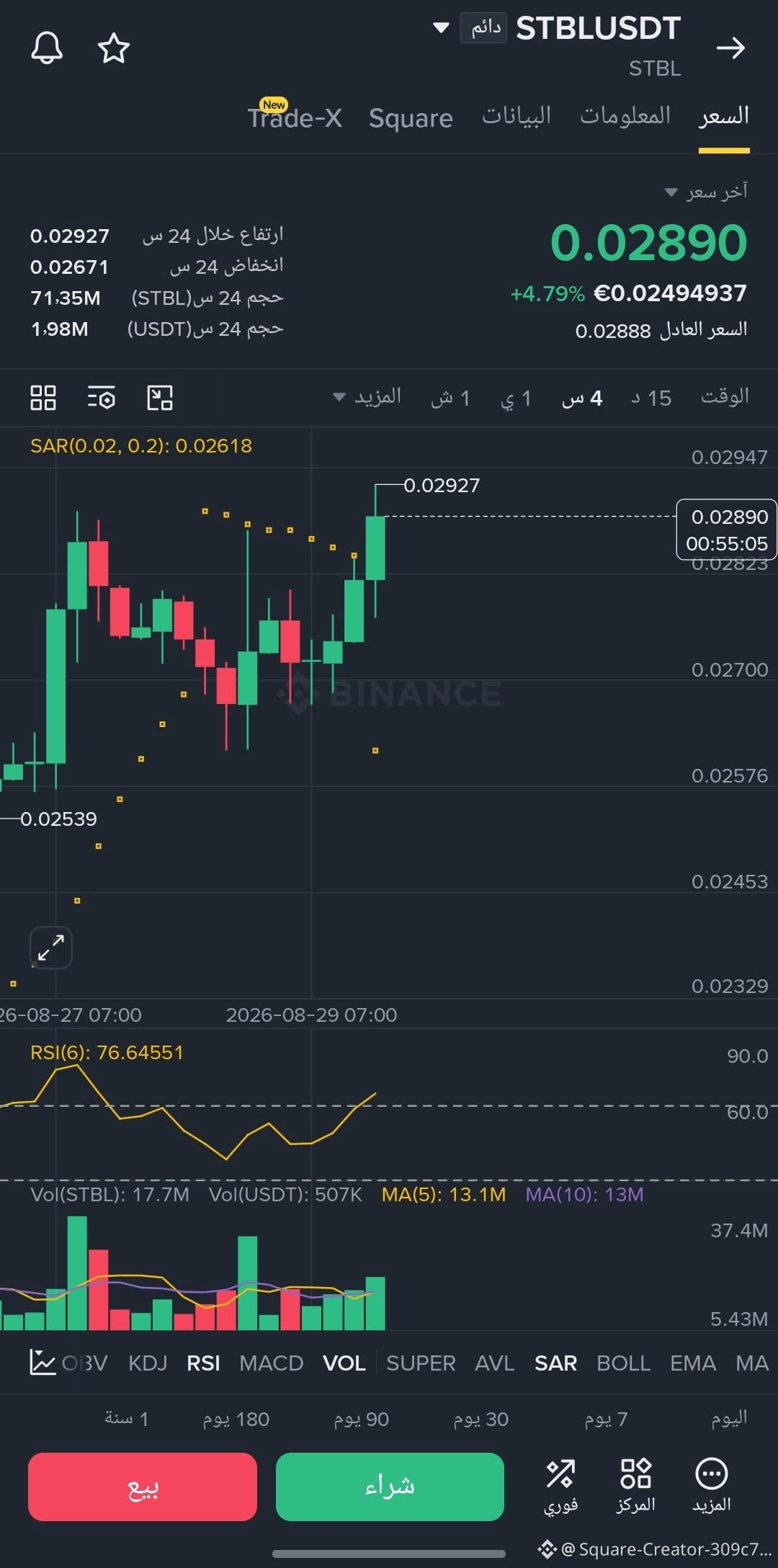
Task: Select the 1 ي timeframe
Action: pyautogui.click(x=516, y=398)
